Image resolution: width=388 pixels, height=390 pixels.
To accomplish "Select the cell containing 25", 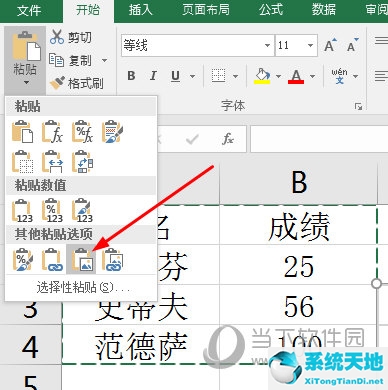I will pyautogui.click(x=299, y=266).
